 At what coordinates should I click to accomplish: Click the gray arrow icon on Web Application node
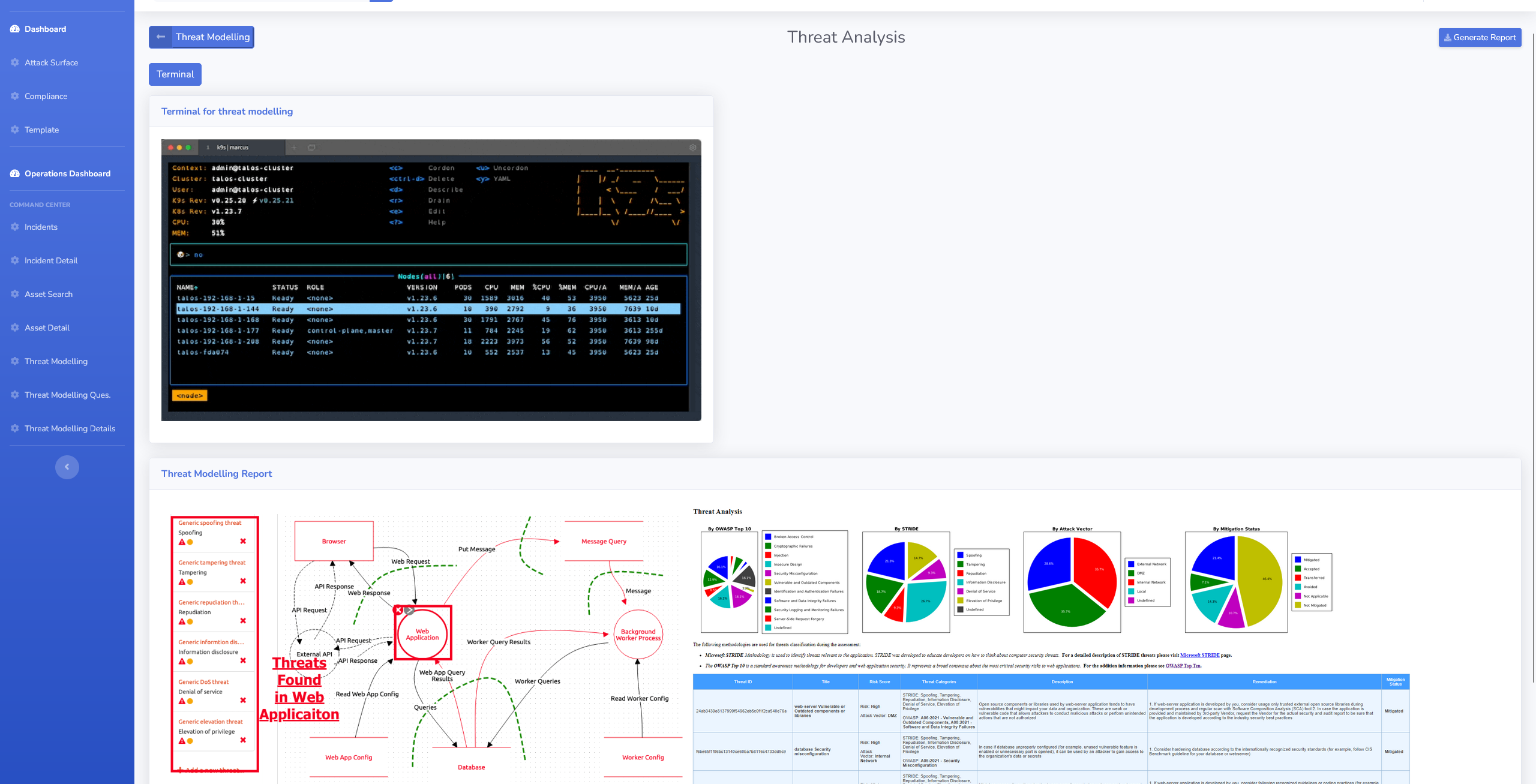(409, 610)
